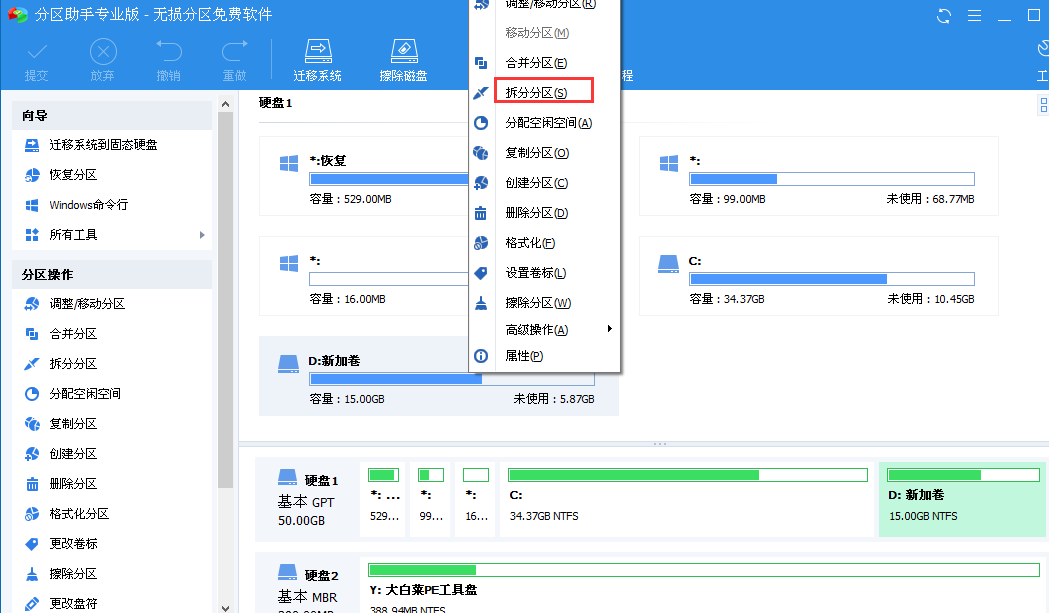Screen dimensions: 1049x613
Task: Open the 迁移系统 toolbar tool
Action: point(318,61)
